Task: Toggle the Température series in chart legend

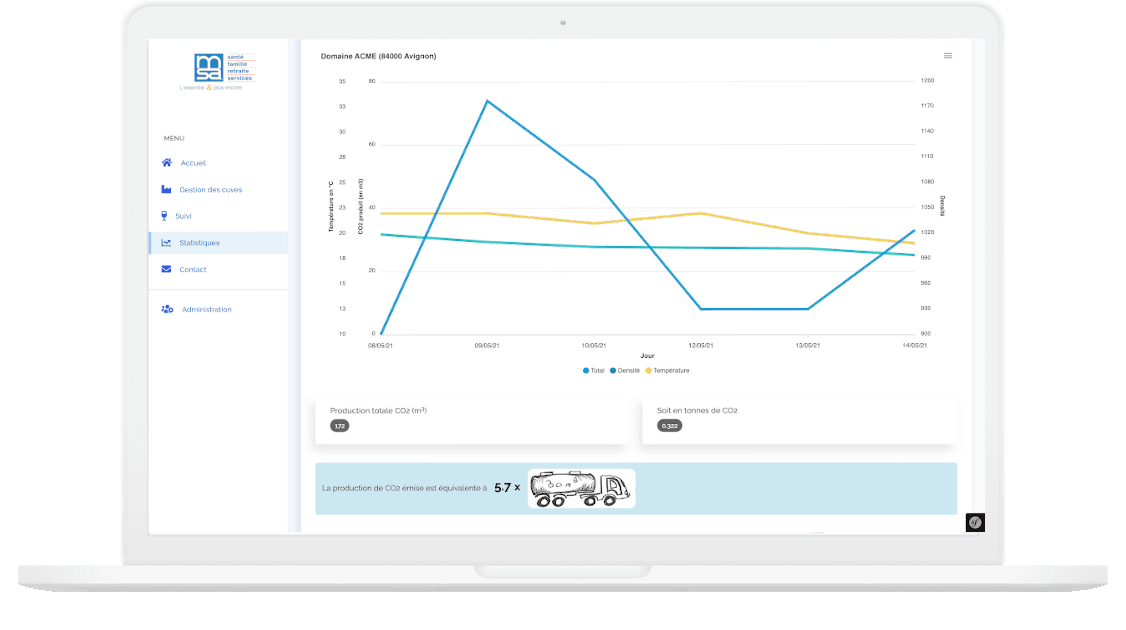Action: pos(667,370)
